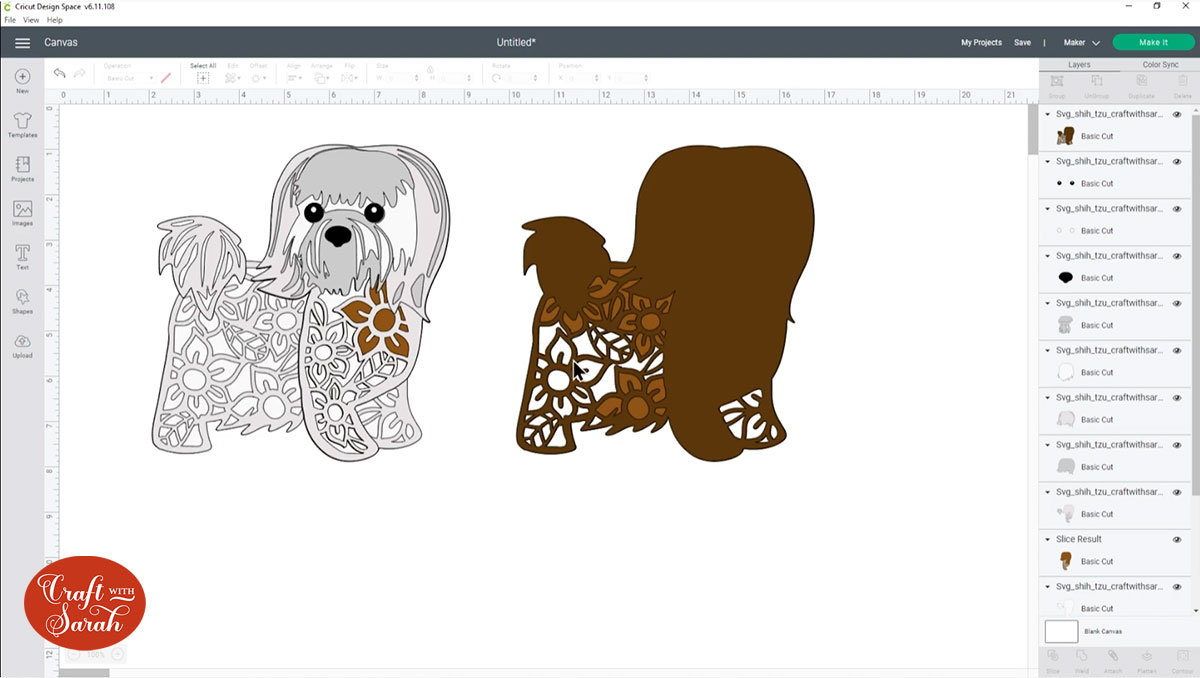Screen dimensions: 1200x678
Task: Open My Projects
Action: pyautogui.click(x=981, y=43)
